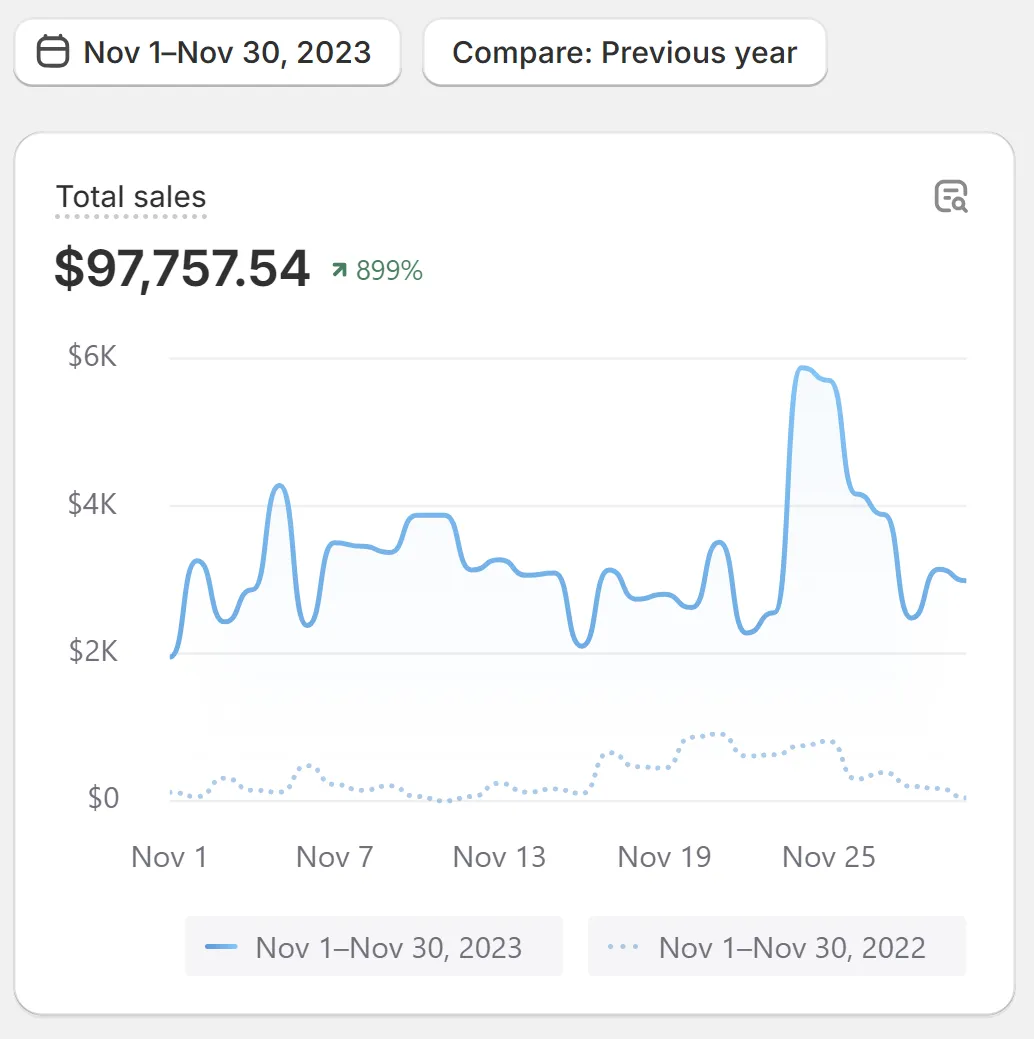
Task: Click the $0 y-axis label
Action: tap(103, 798)
